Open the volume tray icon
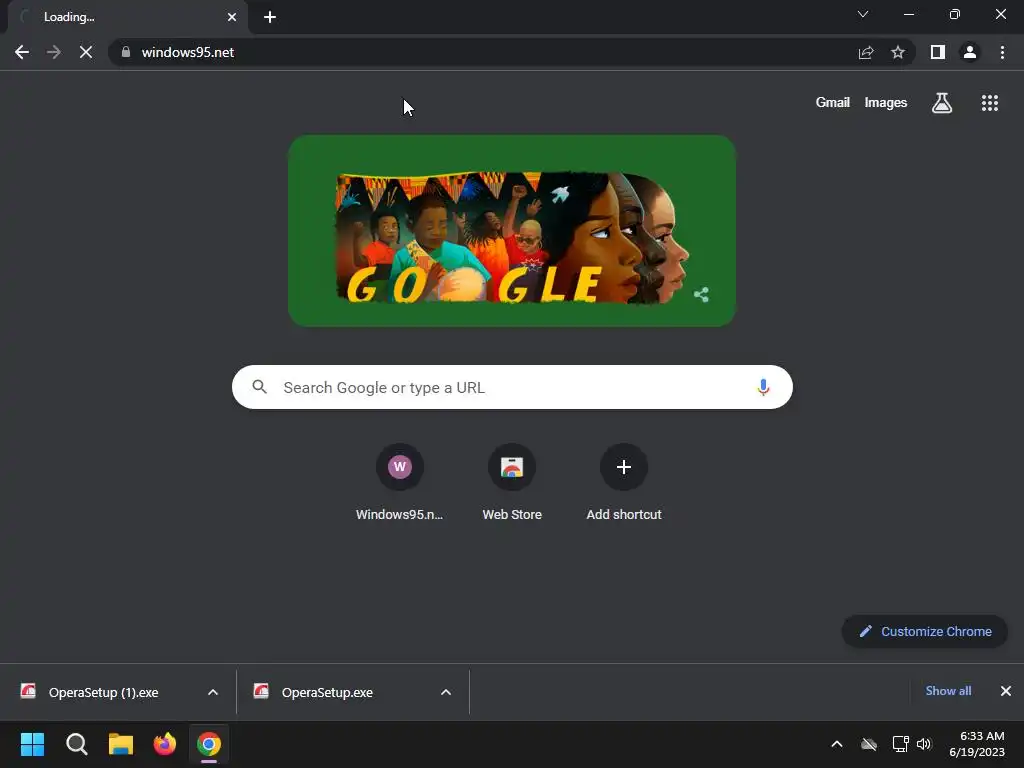Viewport: 1024px width, 768px height. (x=923, y=744)
